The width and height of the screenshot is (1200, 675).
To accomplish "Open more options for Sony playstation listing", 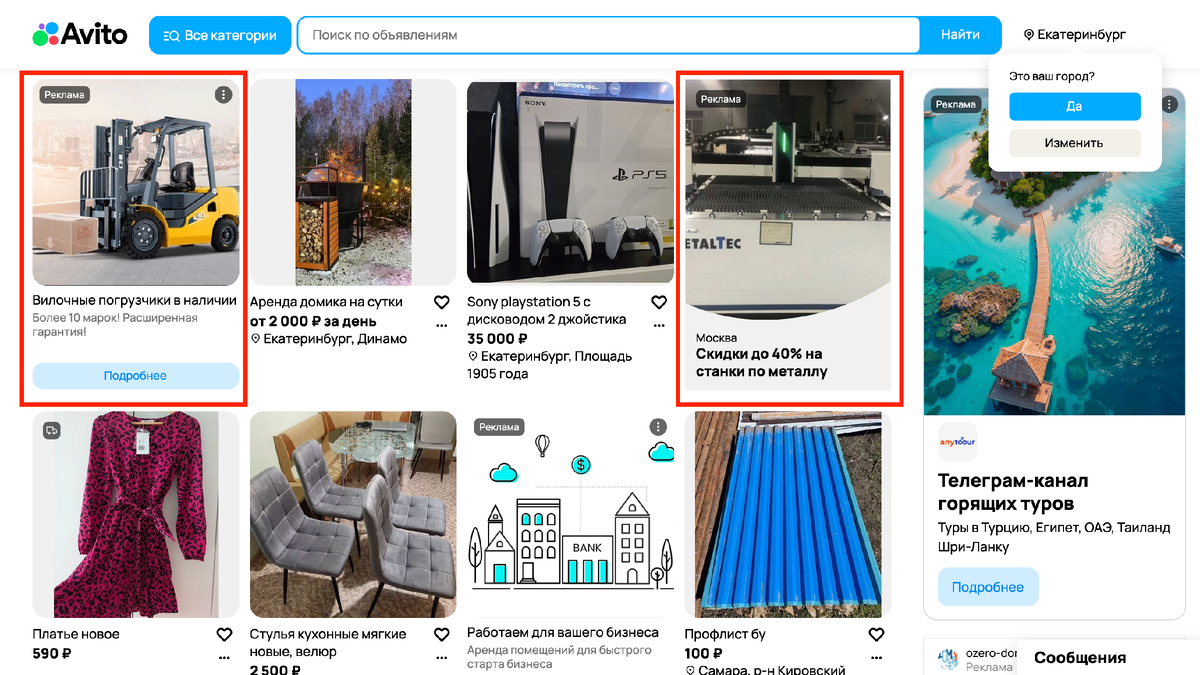I will click(658, 324).
